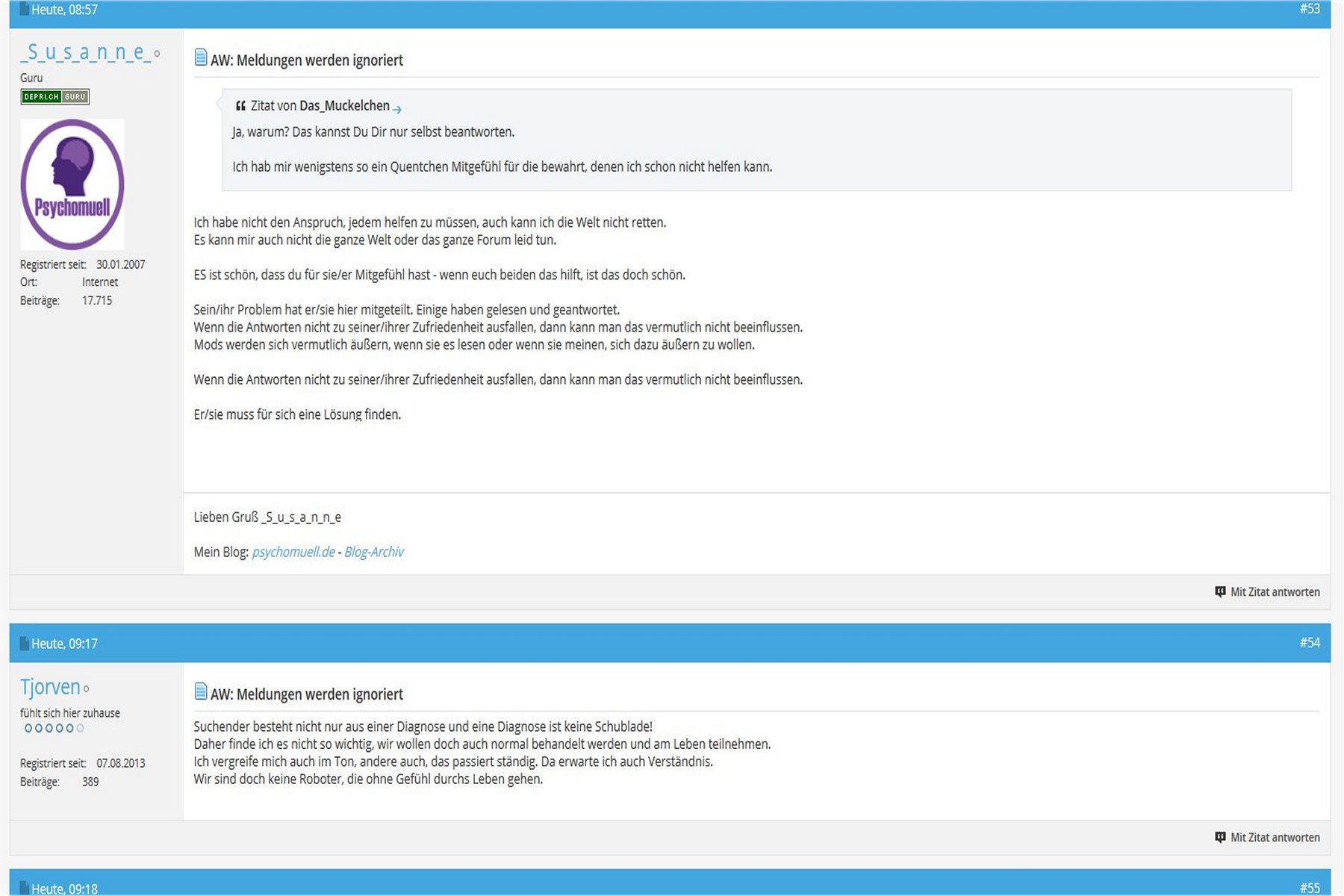Click the post icon beside Susanne's reply title
Screen dimensions: 1344x896
tap(200, 57)
